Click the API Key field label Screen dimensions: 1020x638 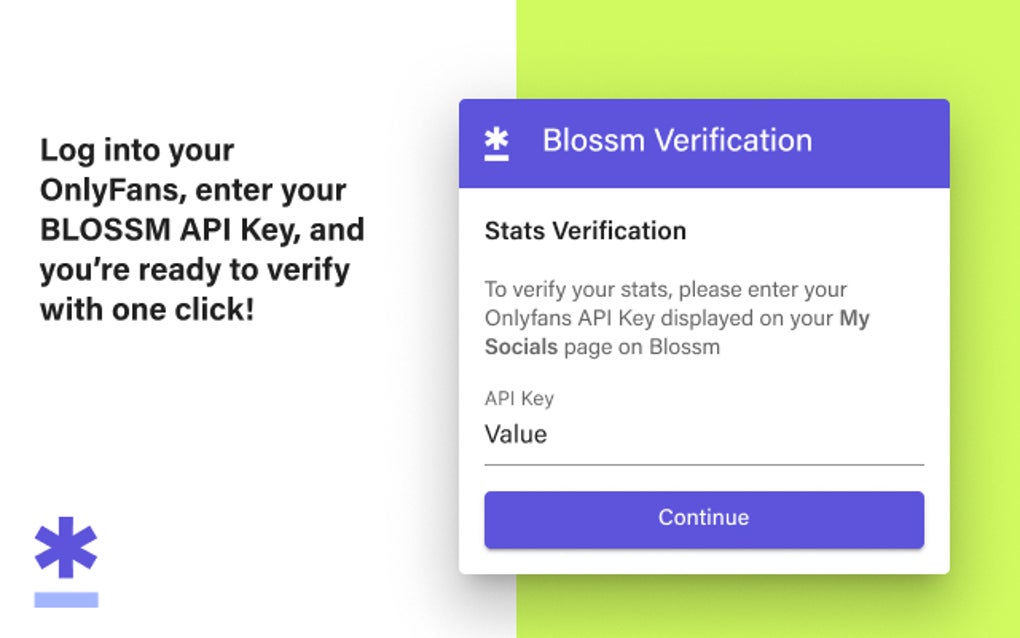click(x=518, y=398)
